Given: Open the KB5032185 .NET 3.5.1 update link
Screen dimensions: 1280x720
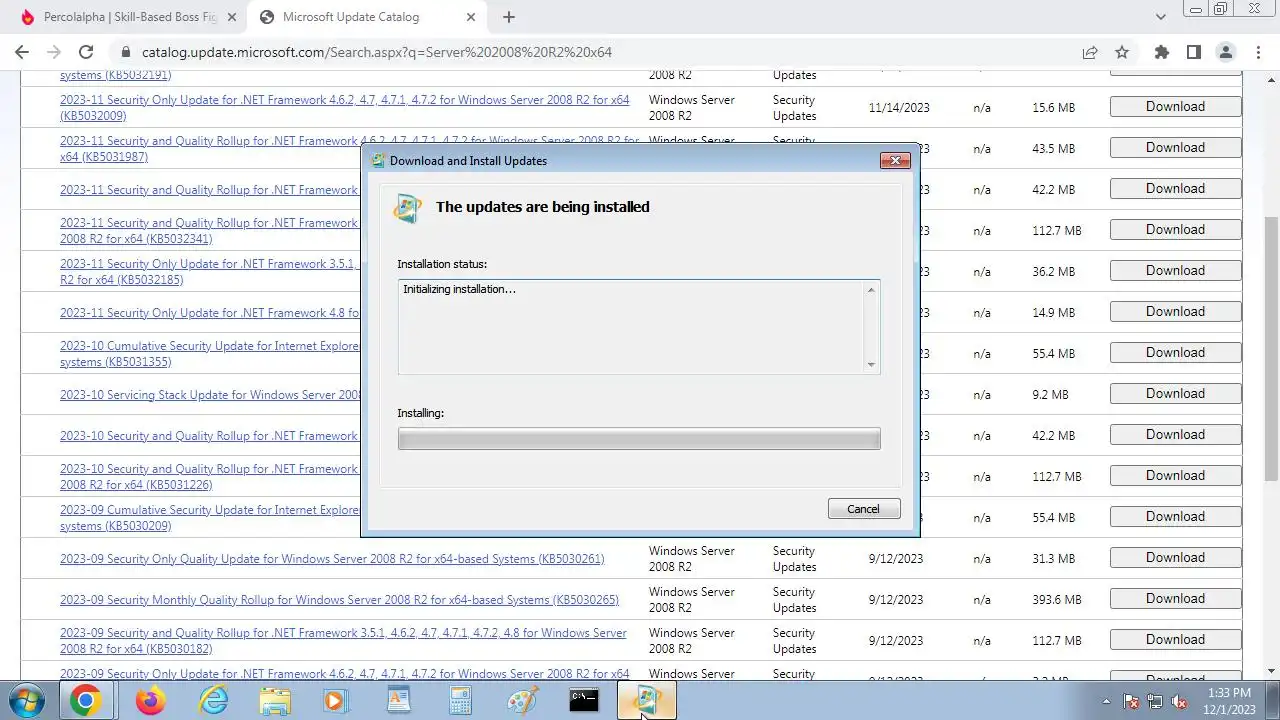Looking at the screenshot, I should (x=210, y=272).
